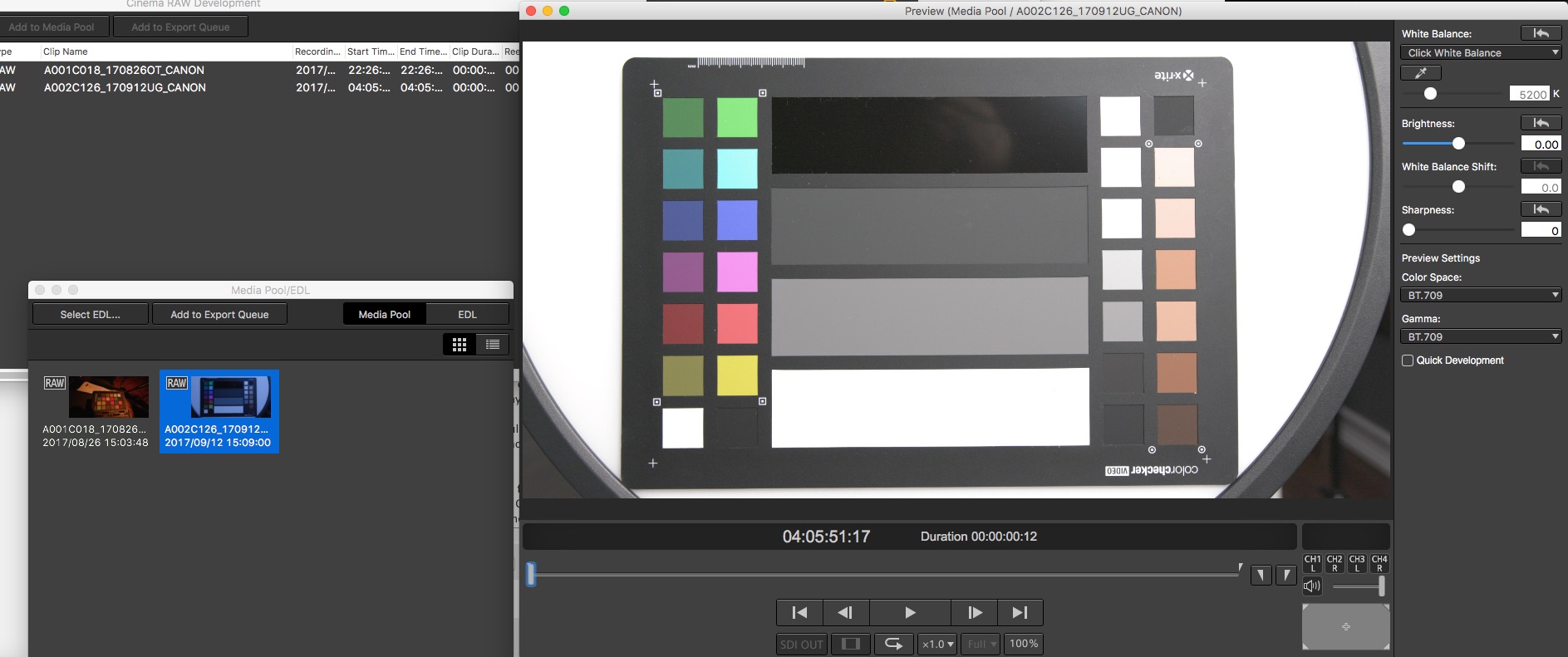1568x657 pixels.
Task: Click the Clip Name column header
Action: pos(165,51)
